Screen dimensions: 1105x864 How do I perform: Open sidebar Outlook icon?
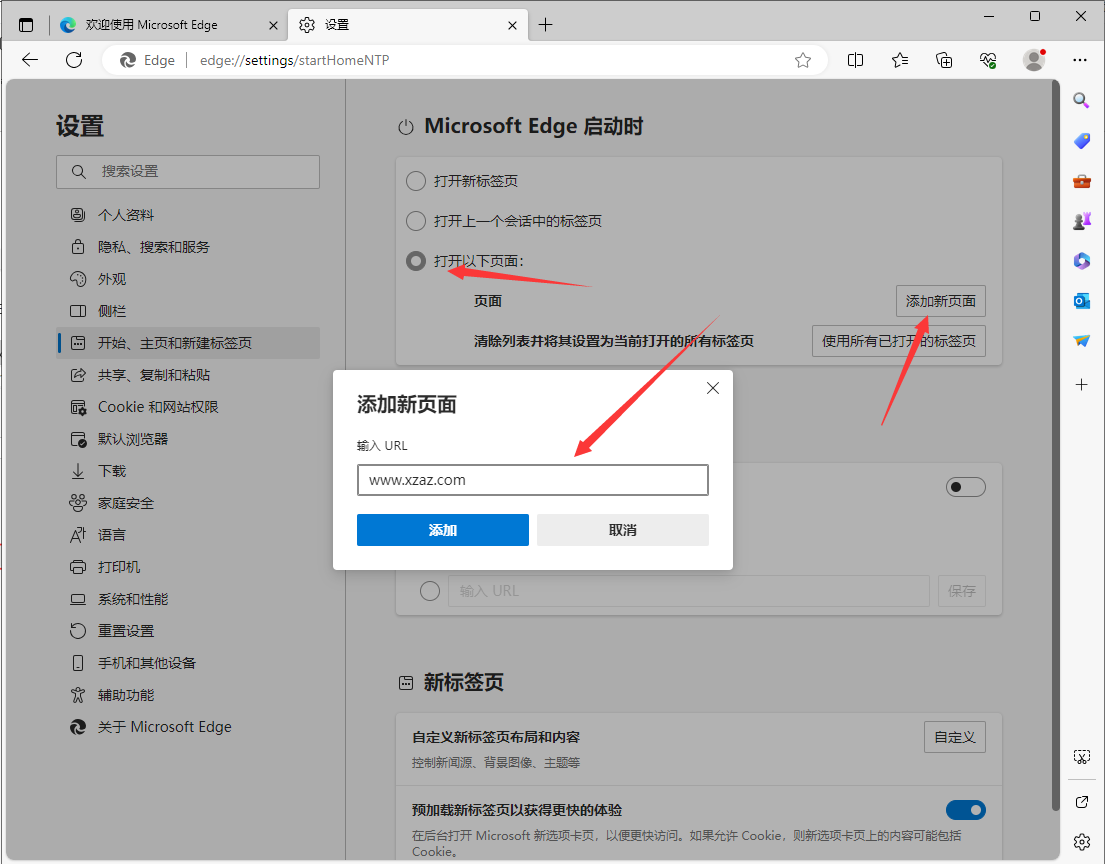(x=1082, y=301)
